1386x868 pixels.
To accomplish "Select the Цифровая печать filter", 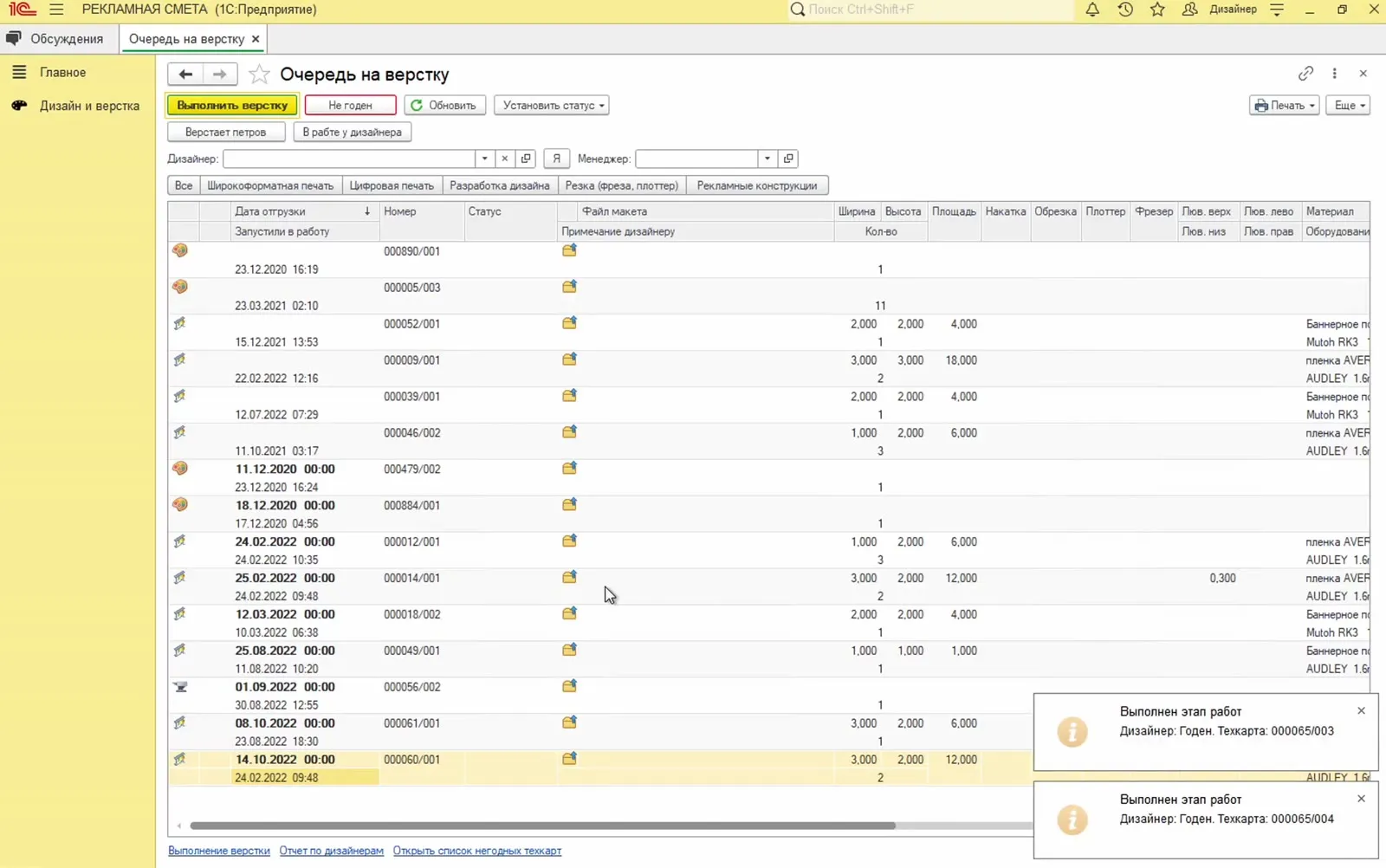I will (392, 185).
